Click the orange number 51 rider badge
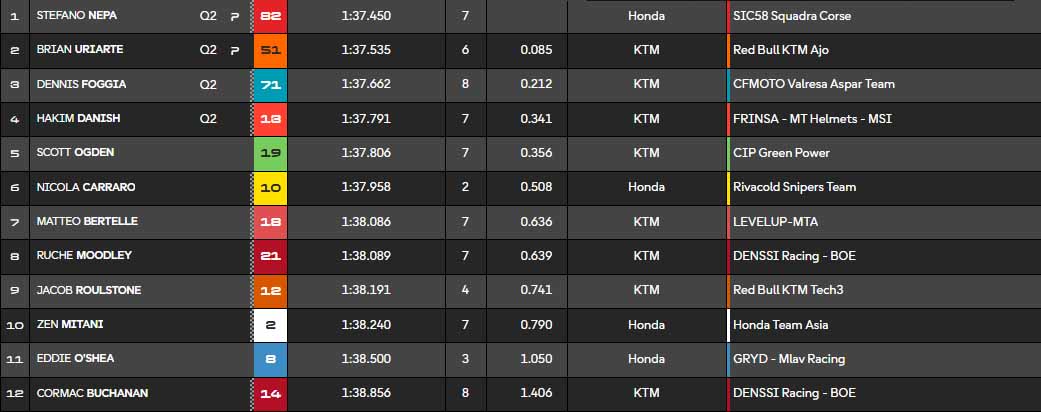This screenshot has width=1041, height=412. click(x=270, y=50)
